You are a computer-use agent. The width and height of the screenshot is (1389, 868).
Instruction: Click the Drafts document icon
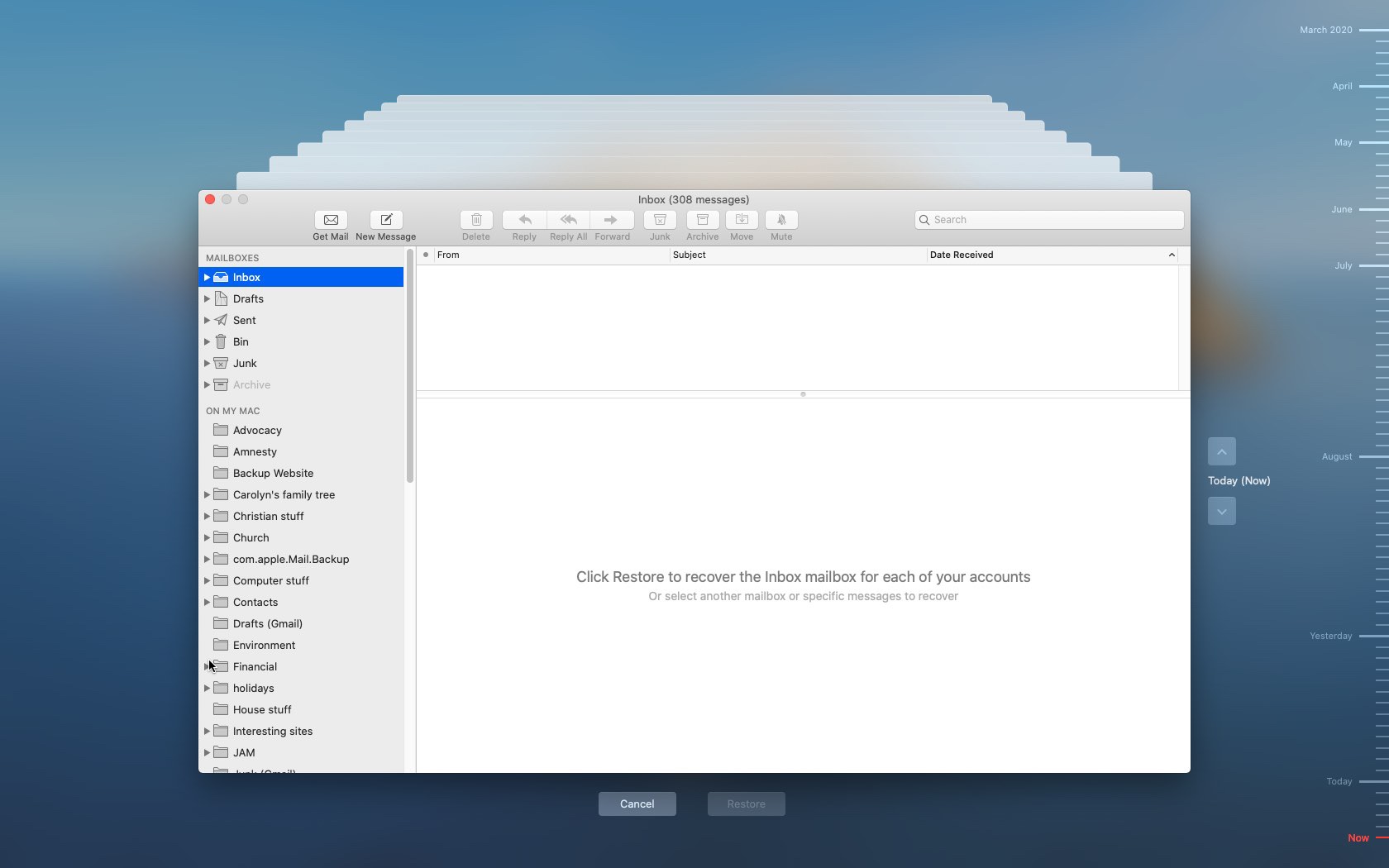221,298
